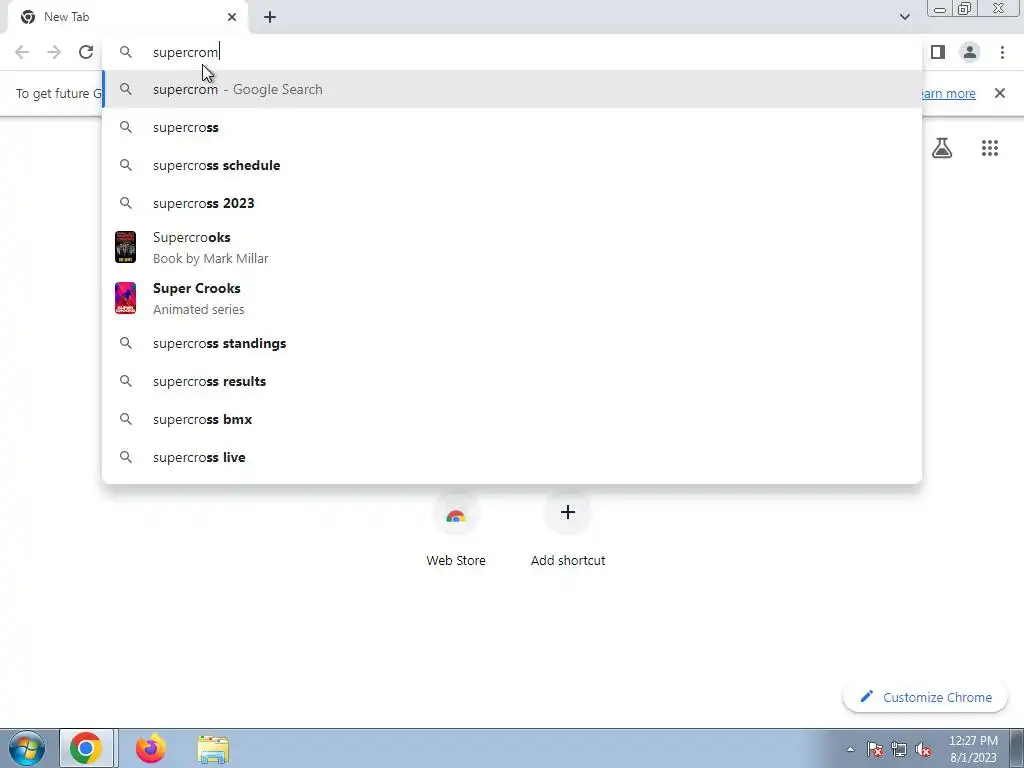The width and height of the screenshot is (1024, 768).
Task: Open the Windows Start menu
Action: click(x=27, y=748)
